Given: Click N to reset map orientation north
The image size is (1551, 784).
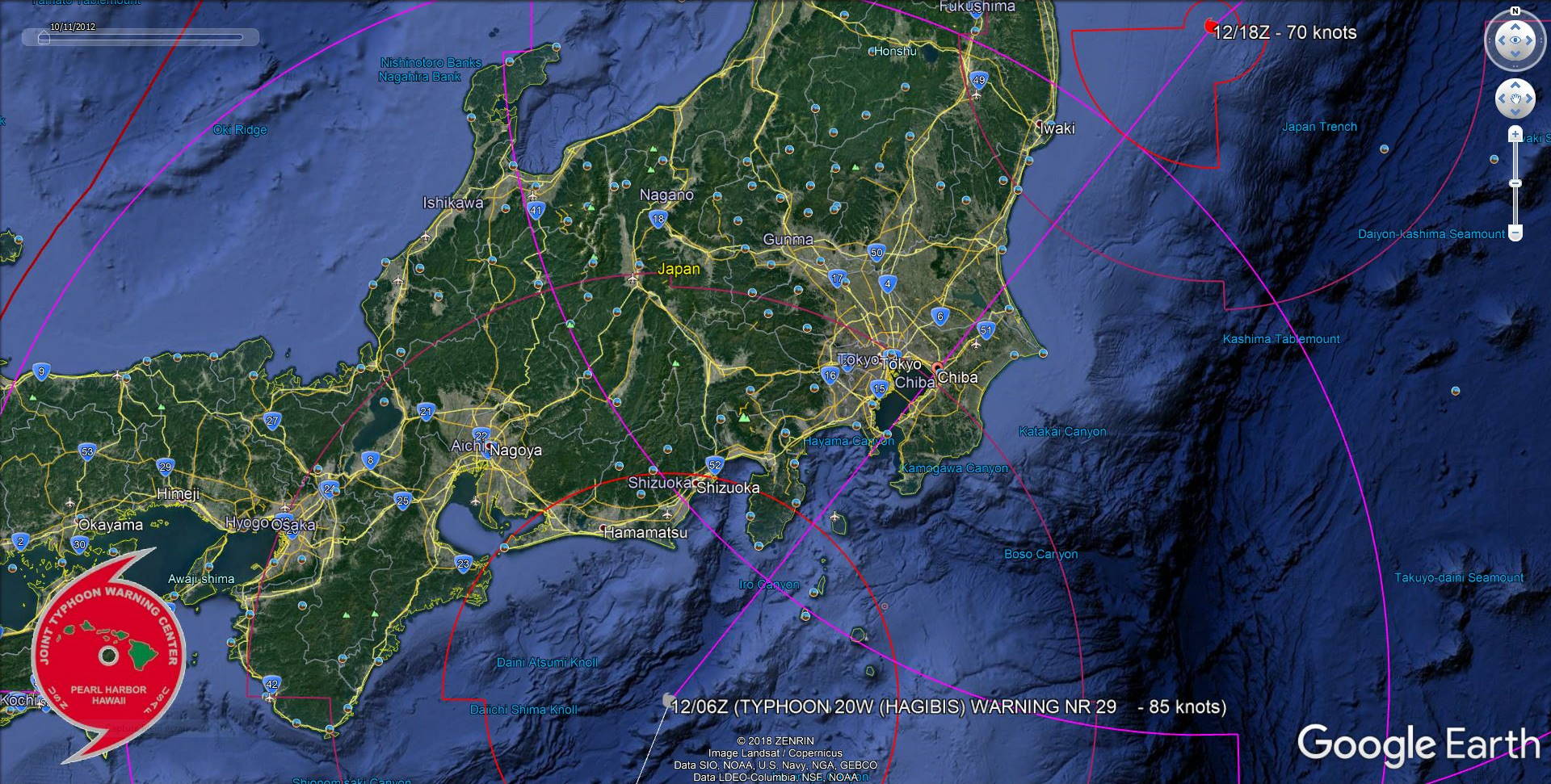Looking at the screenshot, I should point(1515,11).
